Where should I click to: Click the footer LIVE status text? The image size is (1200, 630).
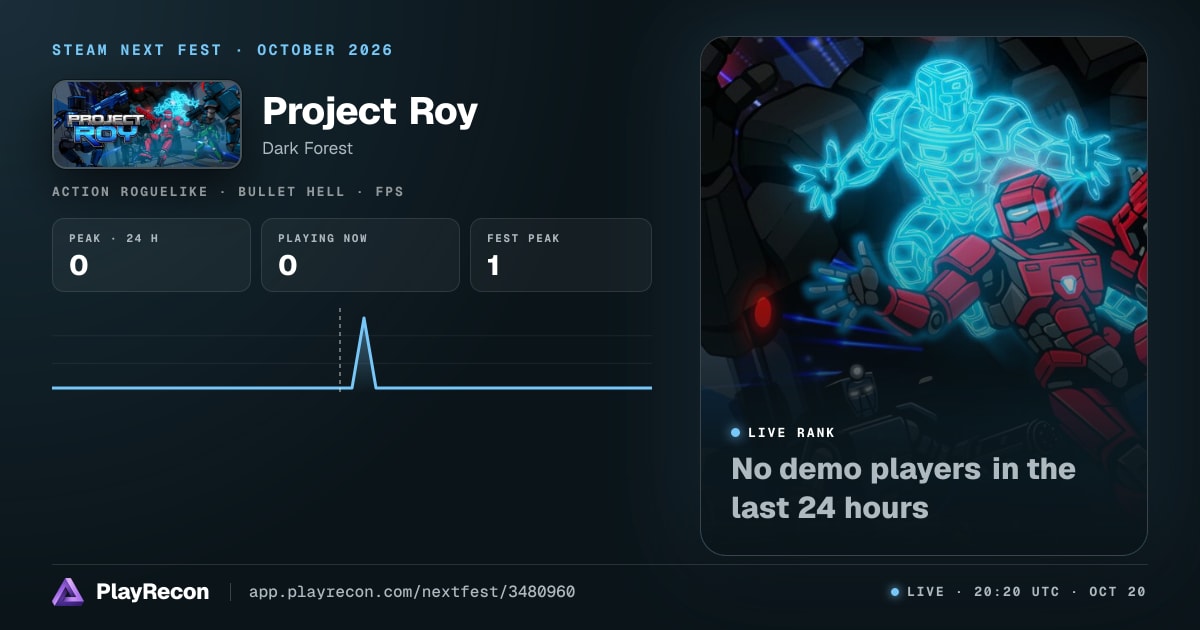coord(925,592)
